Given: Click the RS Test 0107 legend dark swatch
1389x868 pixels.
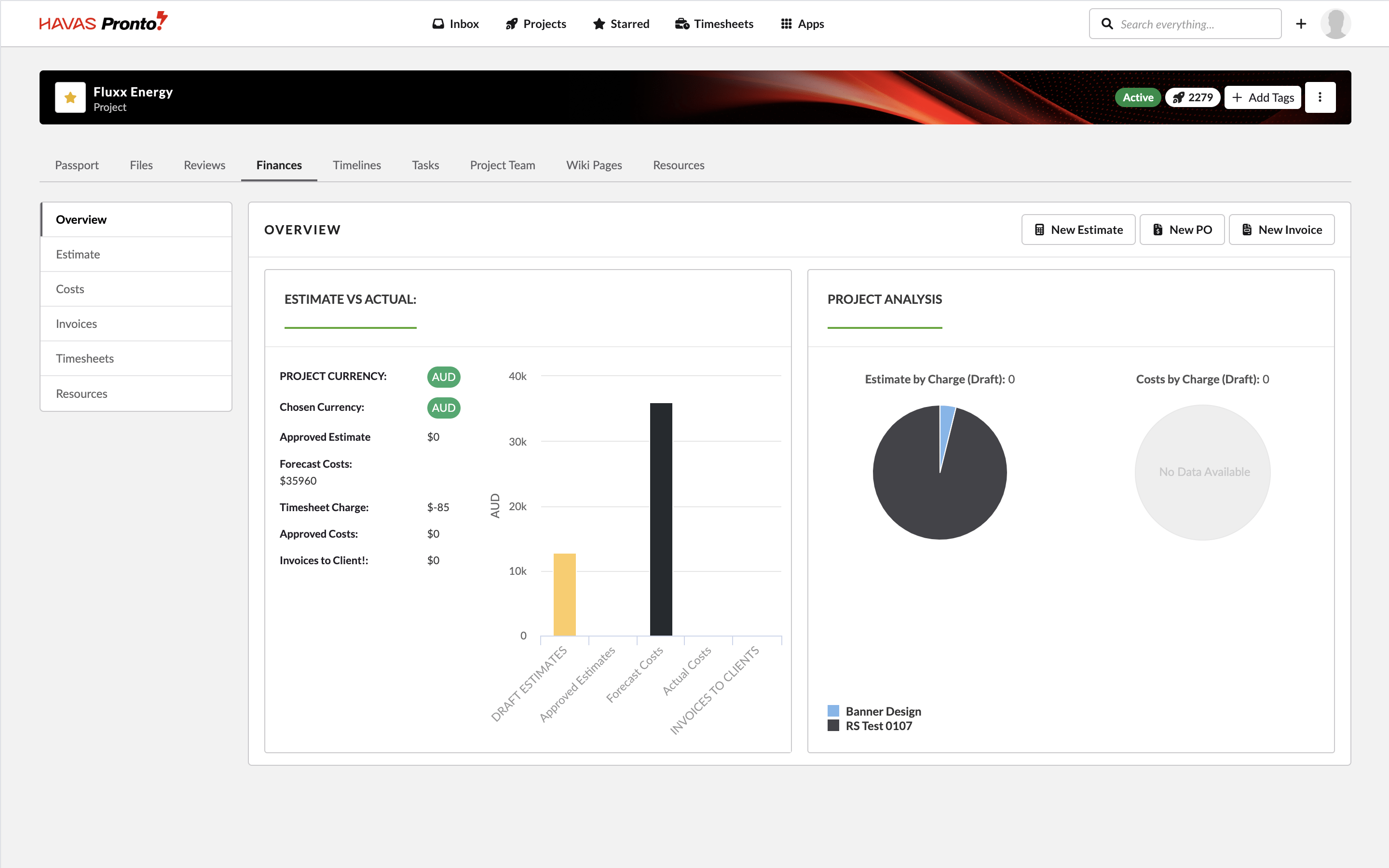Looking at the screenshot, I should coord(833,726).
